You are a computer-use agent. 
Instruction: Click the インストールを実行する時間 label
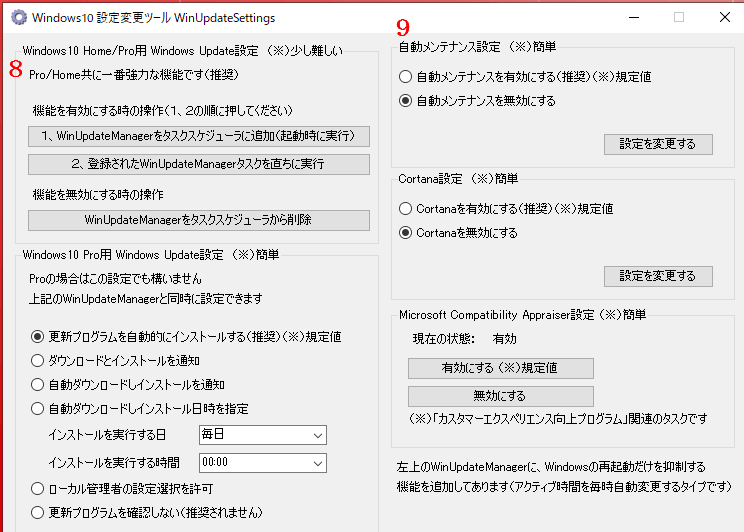[x=114, y=463]
